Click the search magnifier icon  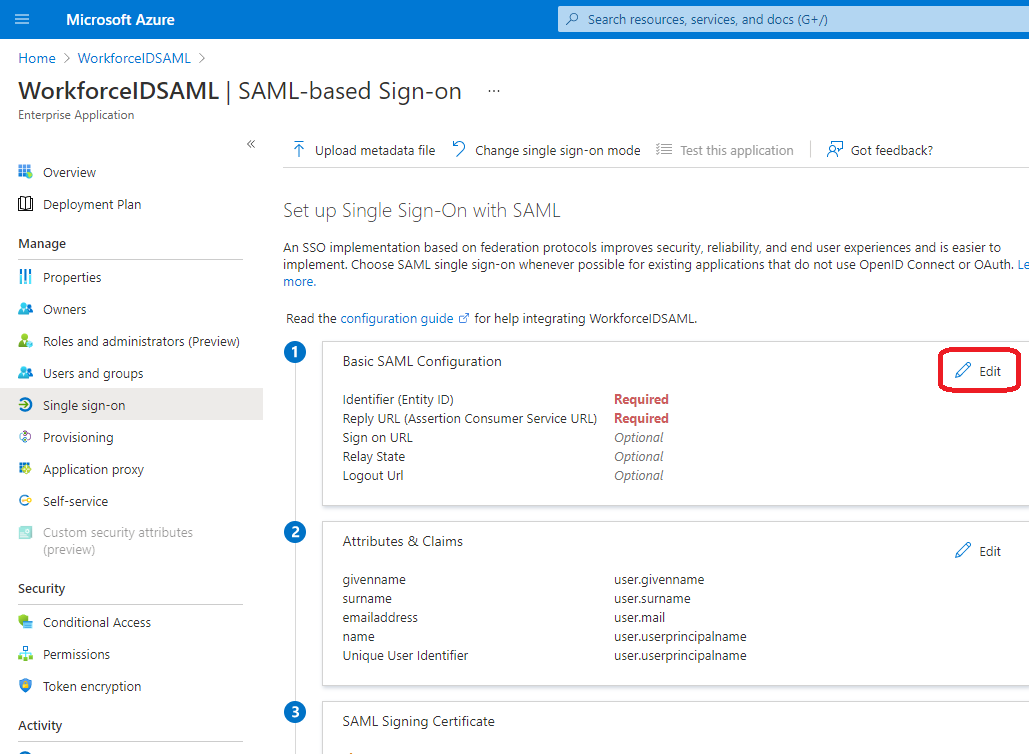coord(573,19)
